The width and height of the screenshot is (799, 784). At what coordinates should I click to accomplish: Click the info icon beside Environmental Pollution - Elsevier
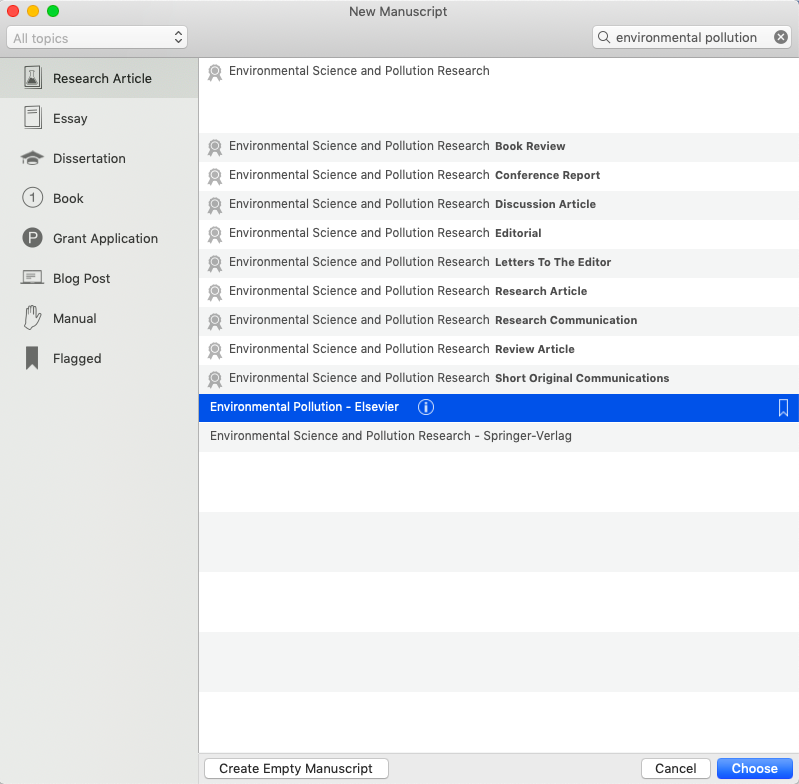[426, 407]
